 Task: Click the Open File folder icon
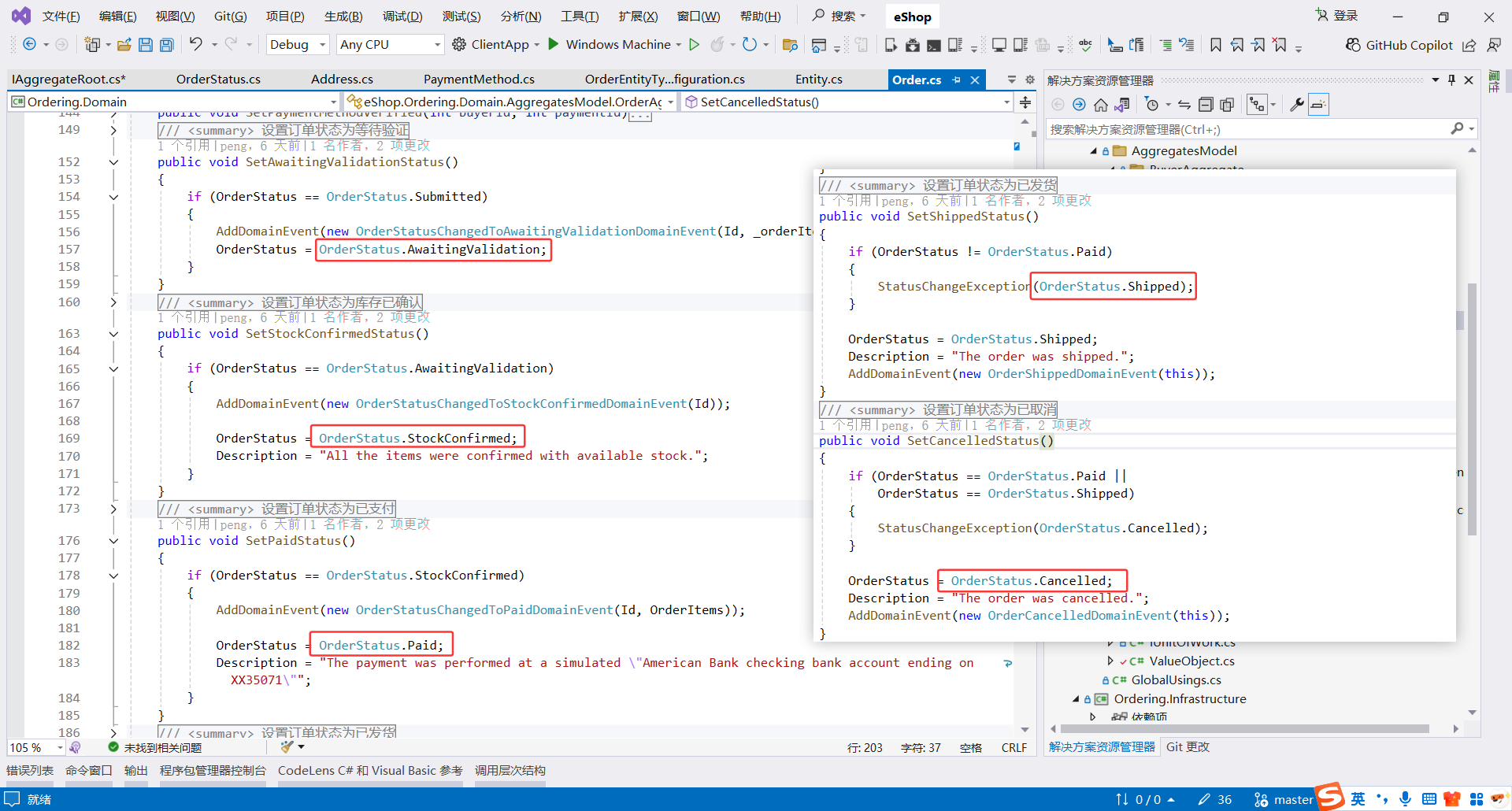pos(124,45)
